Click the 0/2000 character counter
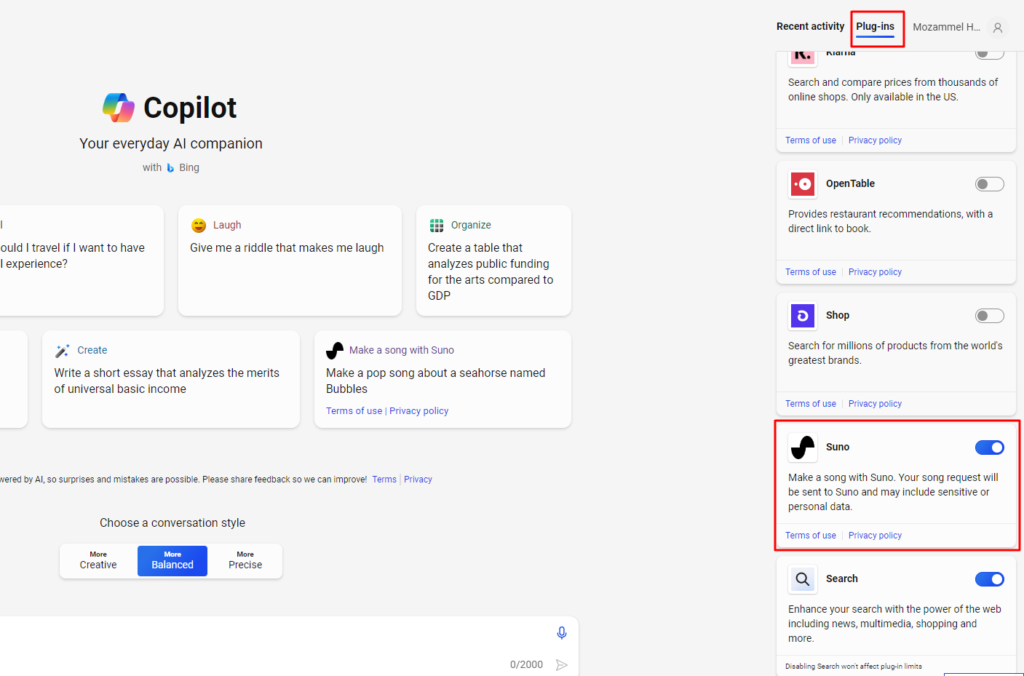This screenshot has width=1024, height=676. click(526, 665)
